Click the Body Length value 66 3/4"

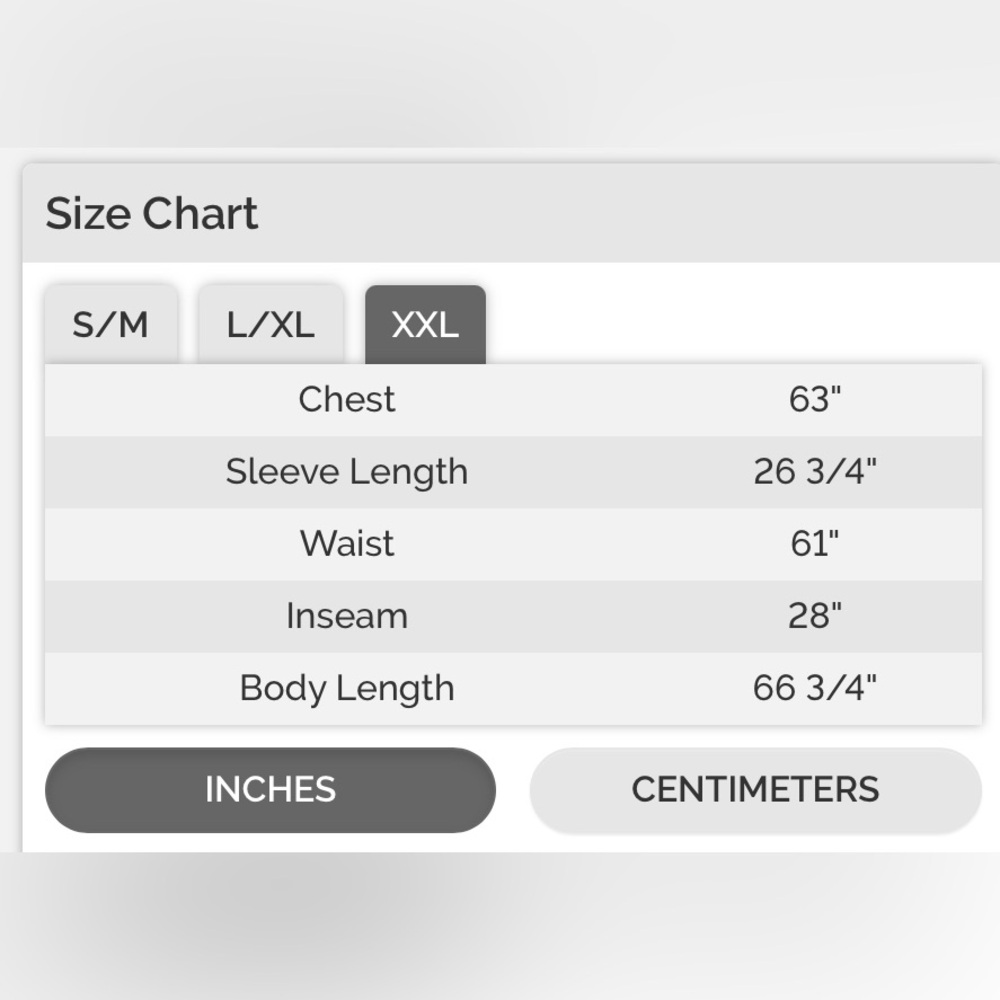click(815, 688)
